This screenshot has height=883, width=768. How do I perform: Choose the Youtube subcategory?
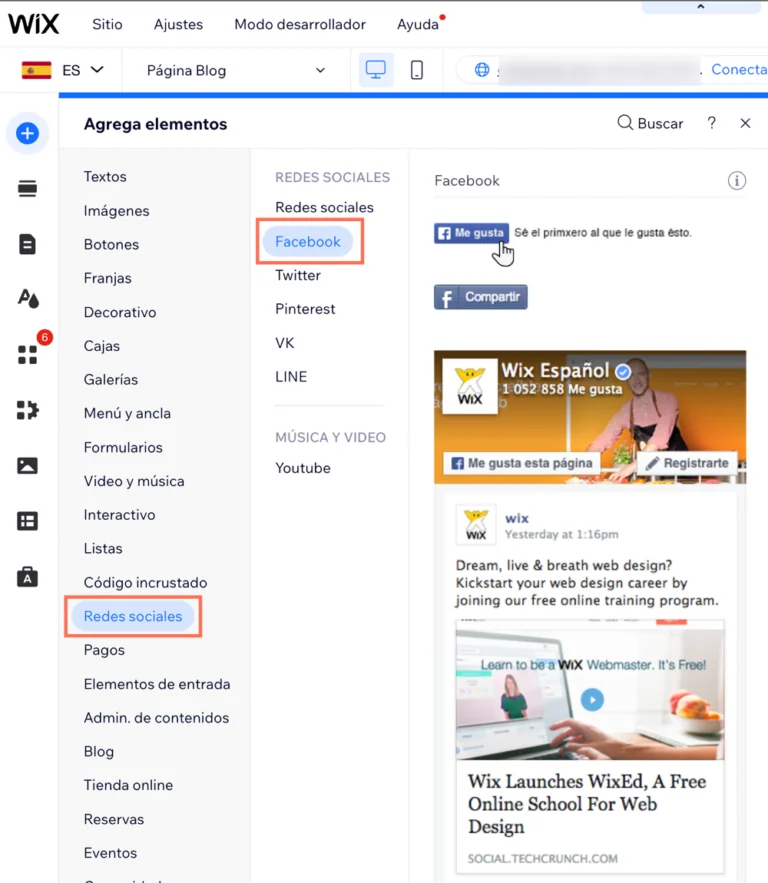[x=302, y=468]
